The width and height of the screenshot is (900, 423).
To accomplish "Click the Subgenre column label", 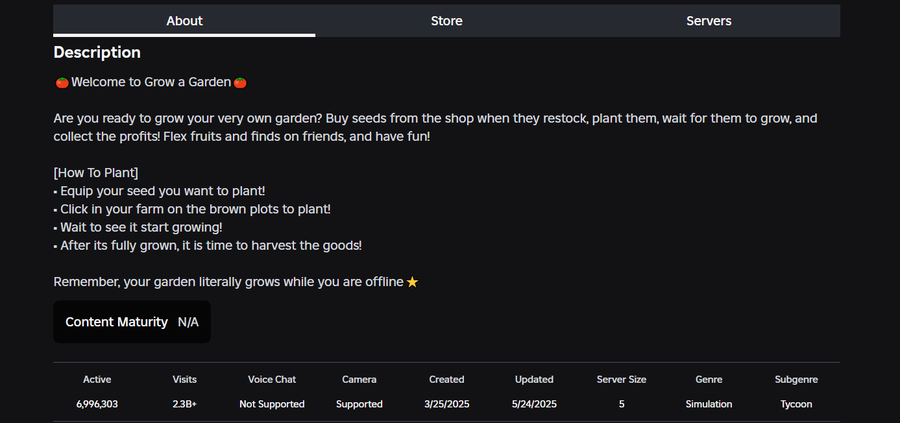I will click(796, 379).
